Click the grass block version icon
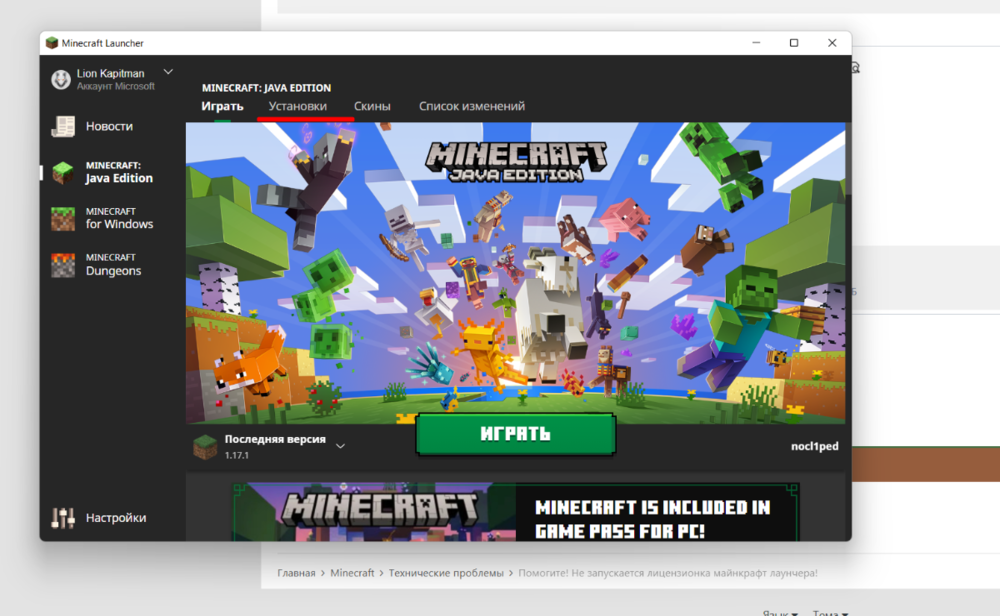The width and height of the screenshot is (1000, 616). coord(205,447)
